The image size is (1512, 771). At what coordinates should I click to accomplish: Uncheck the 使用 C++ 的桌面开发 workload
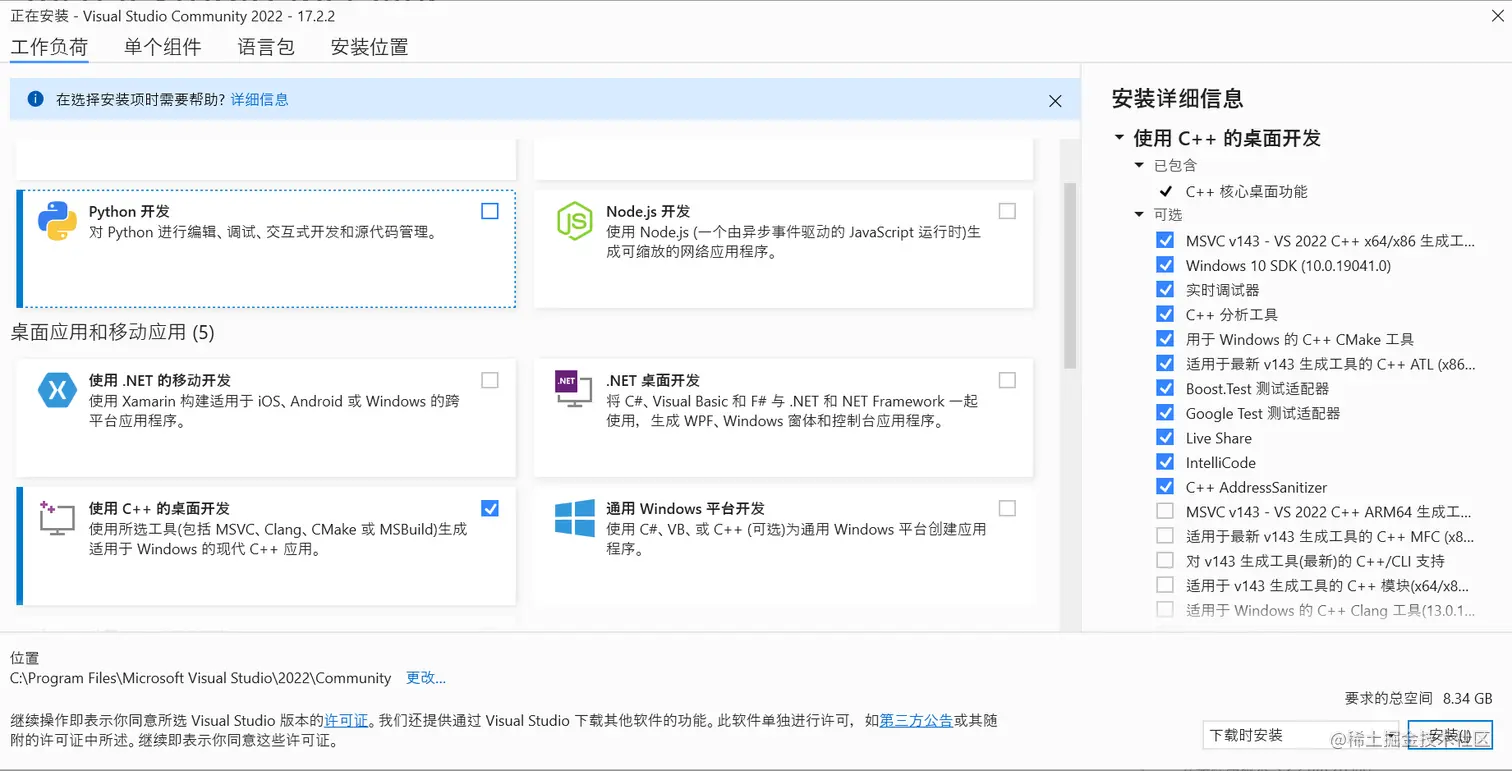click(x=489, y=508)
